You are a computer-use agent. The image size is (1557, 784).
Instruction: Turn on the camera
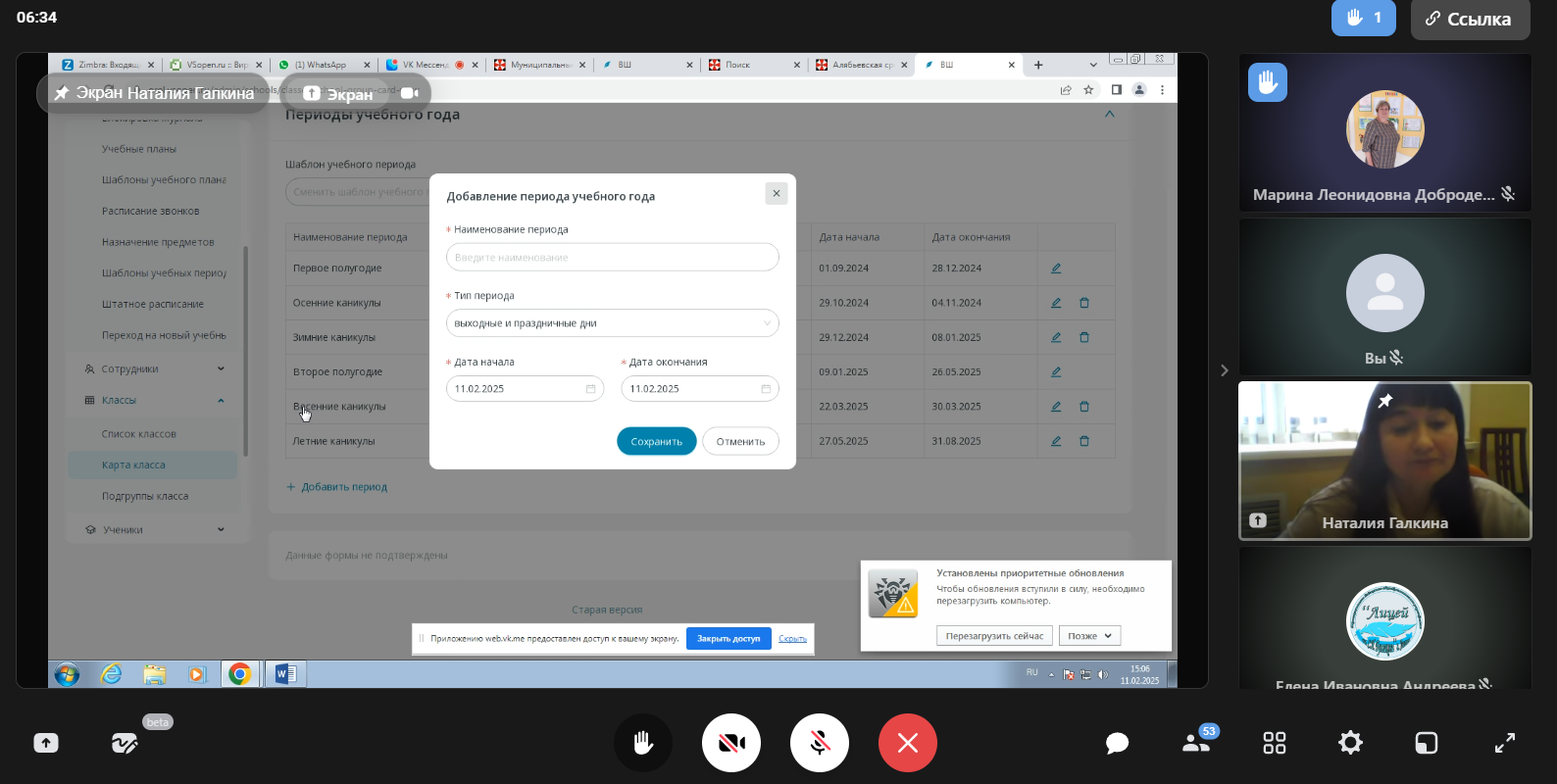(x=731, y=743)
